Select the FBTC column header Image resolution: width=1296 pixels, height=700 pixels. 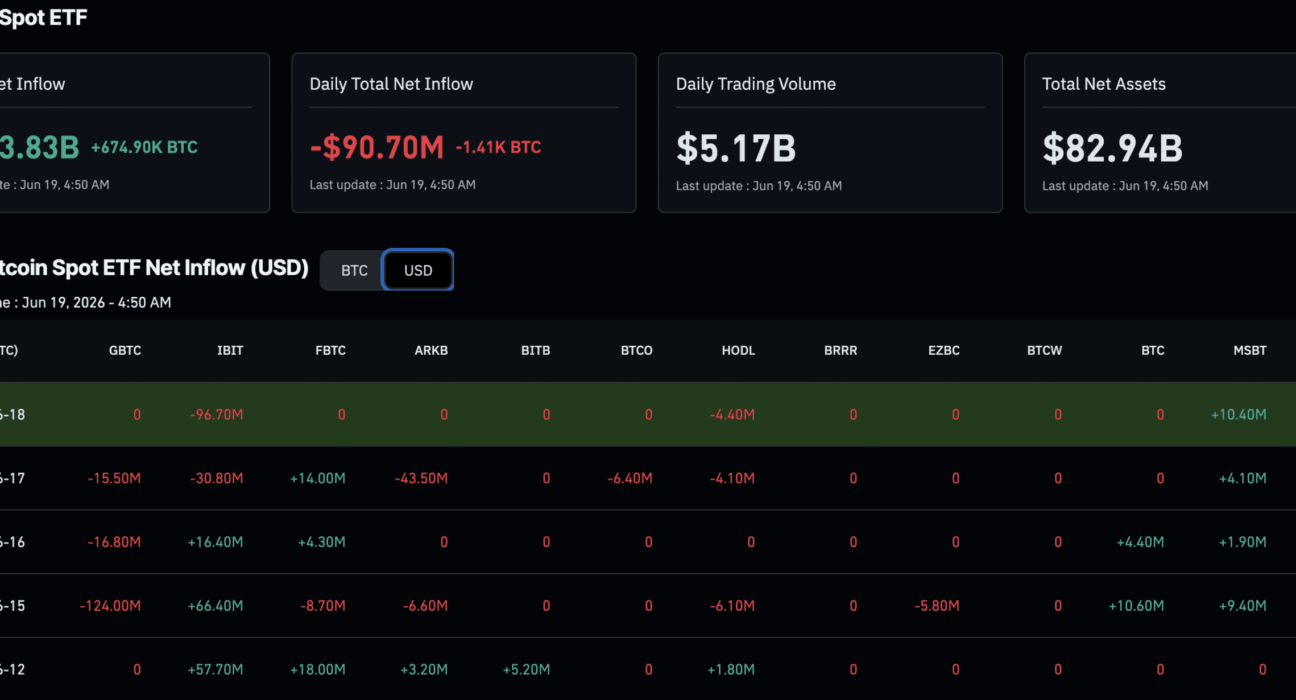coord(329,351)
